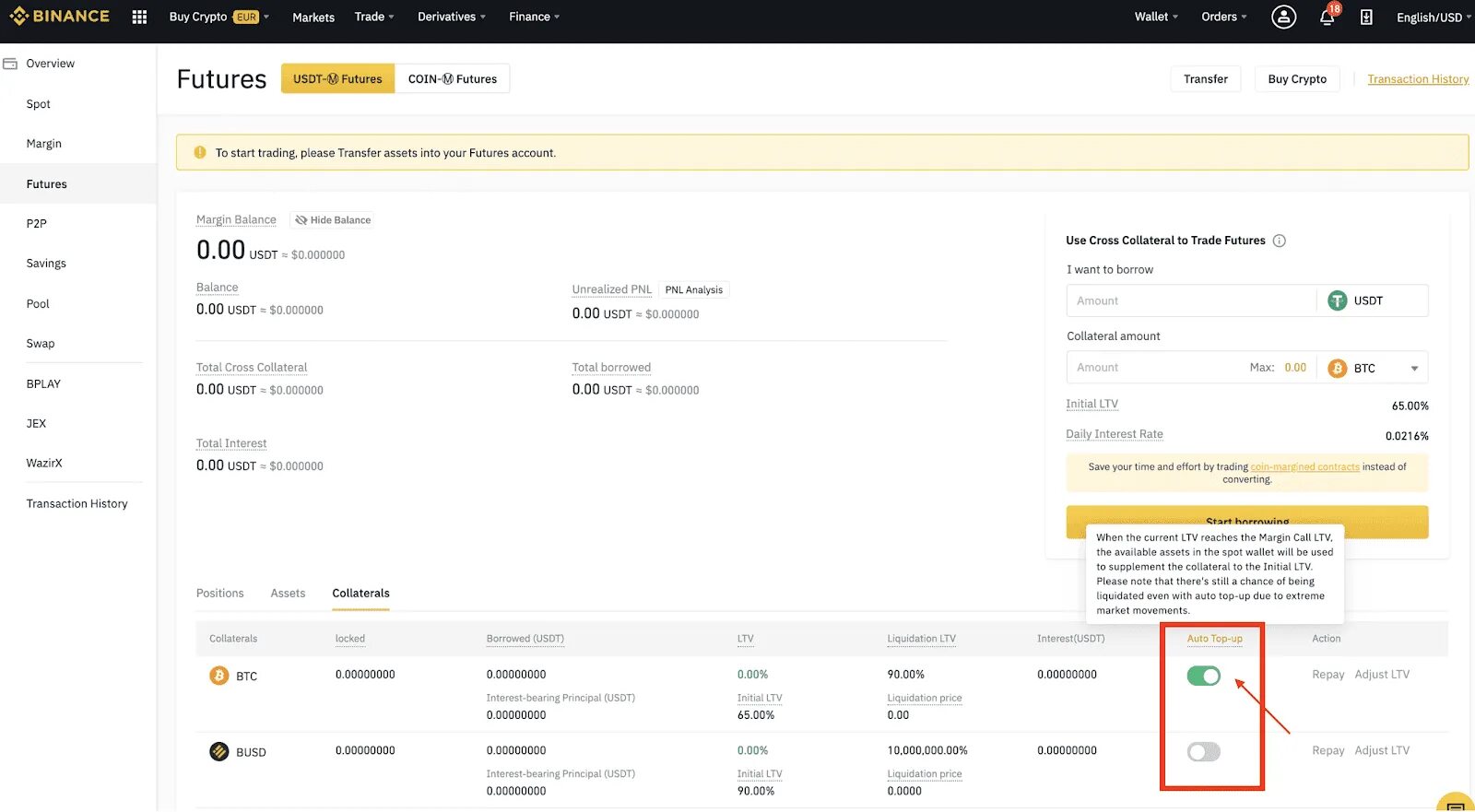Switch to the Assets tab

pos(288,593)
